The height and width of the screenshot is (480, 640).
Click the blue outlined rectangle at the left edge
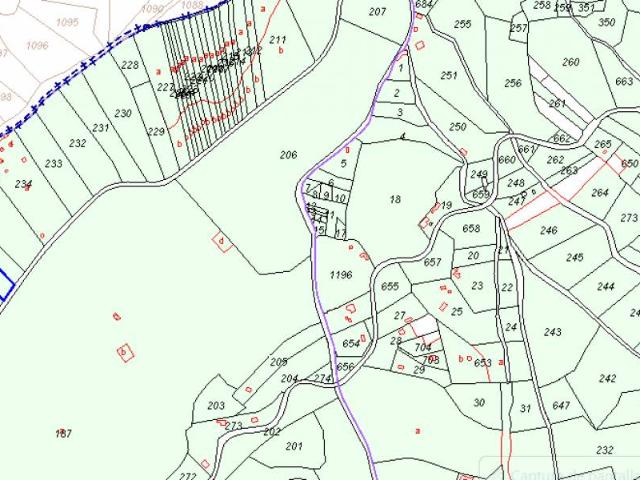pos(6,284)
